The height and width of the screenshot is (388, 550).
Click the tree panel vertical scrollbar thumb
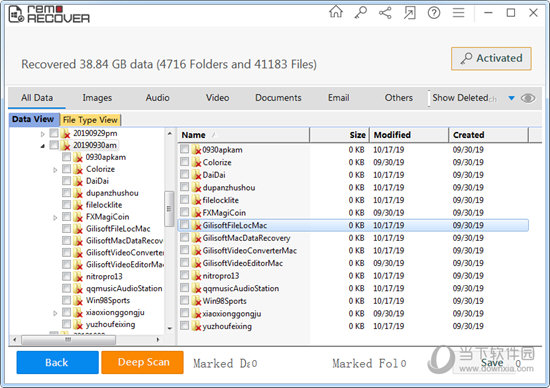169,209
